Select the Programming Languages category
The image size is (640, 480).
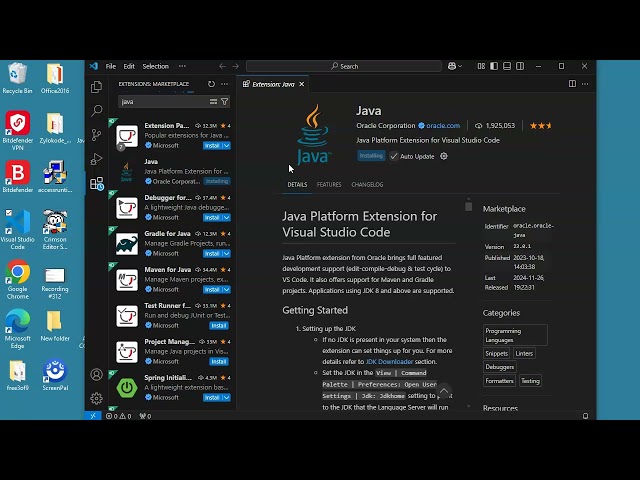pos(515,335)
